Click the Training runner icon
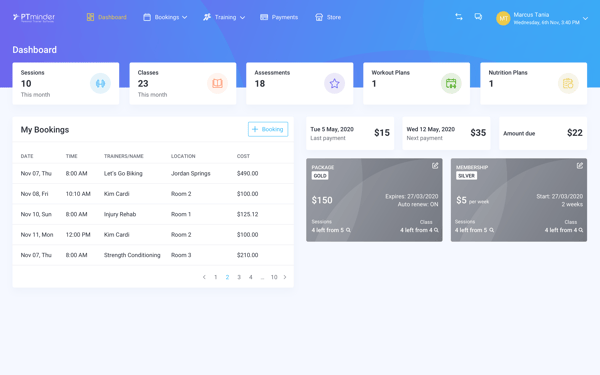The height and width of the screenshot is (375, 600). [x=207, y=17]
